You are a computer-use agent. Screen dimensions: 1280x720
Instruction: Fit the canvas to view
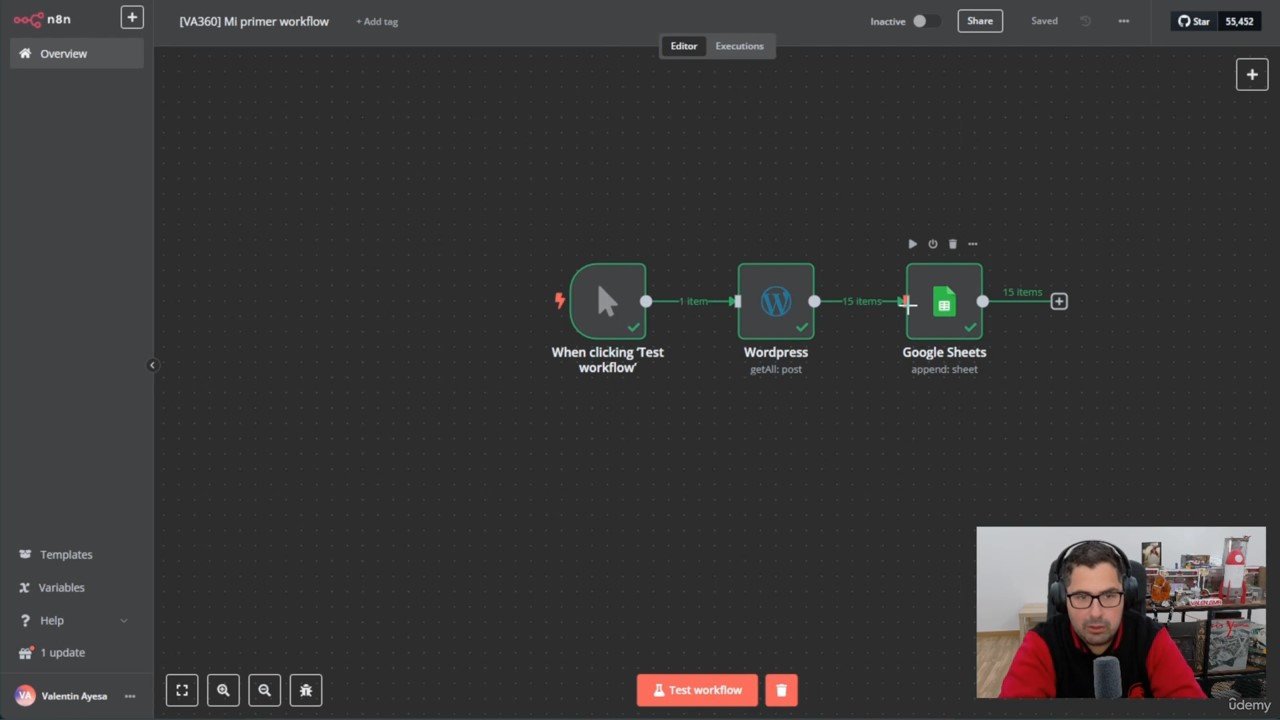[182, 690]
